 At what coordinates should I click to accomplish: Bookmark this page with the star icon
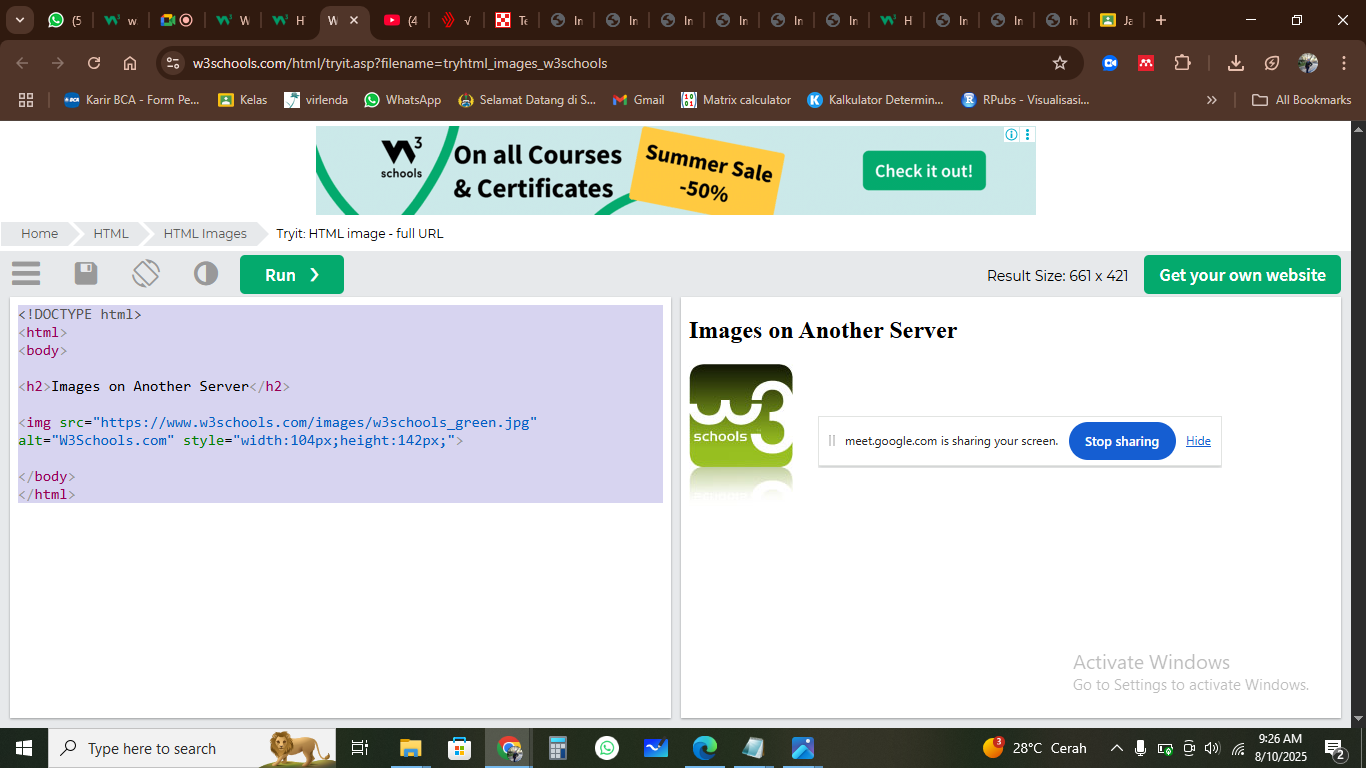[1060, 63]
